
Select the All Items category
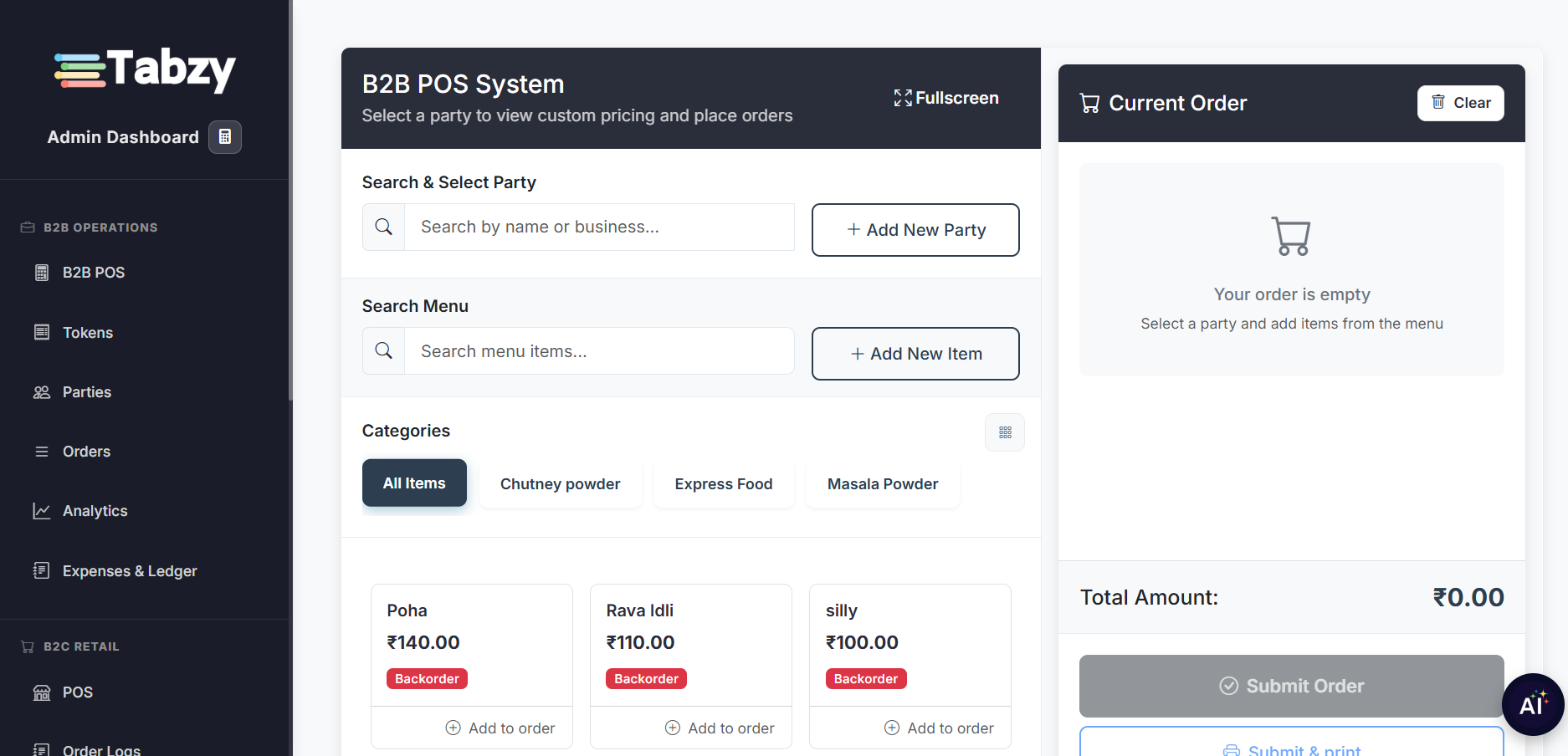point(414,483)
